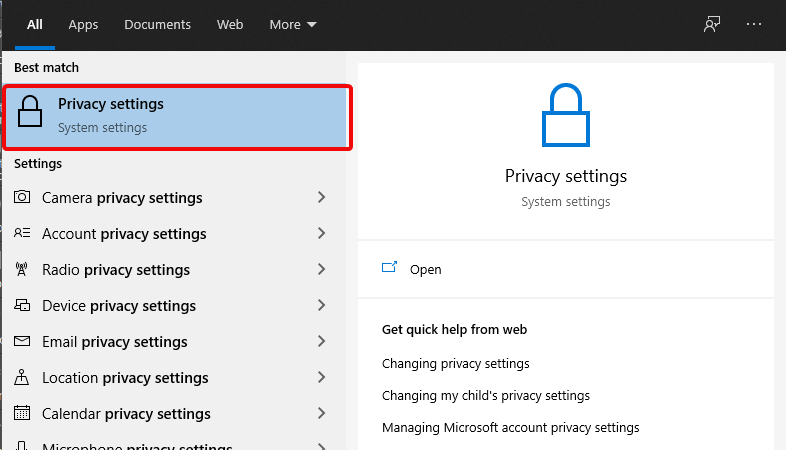Expand Email privacy settings arrow
Screen dimensions: 786x450
322,341
